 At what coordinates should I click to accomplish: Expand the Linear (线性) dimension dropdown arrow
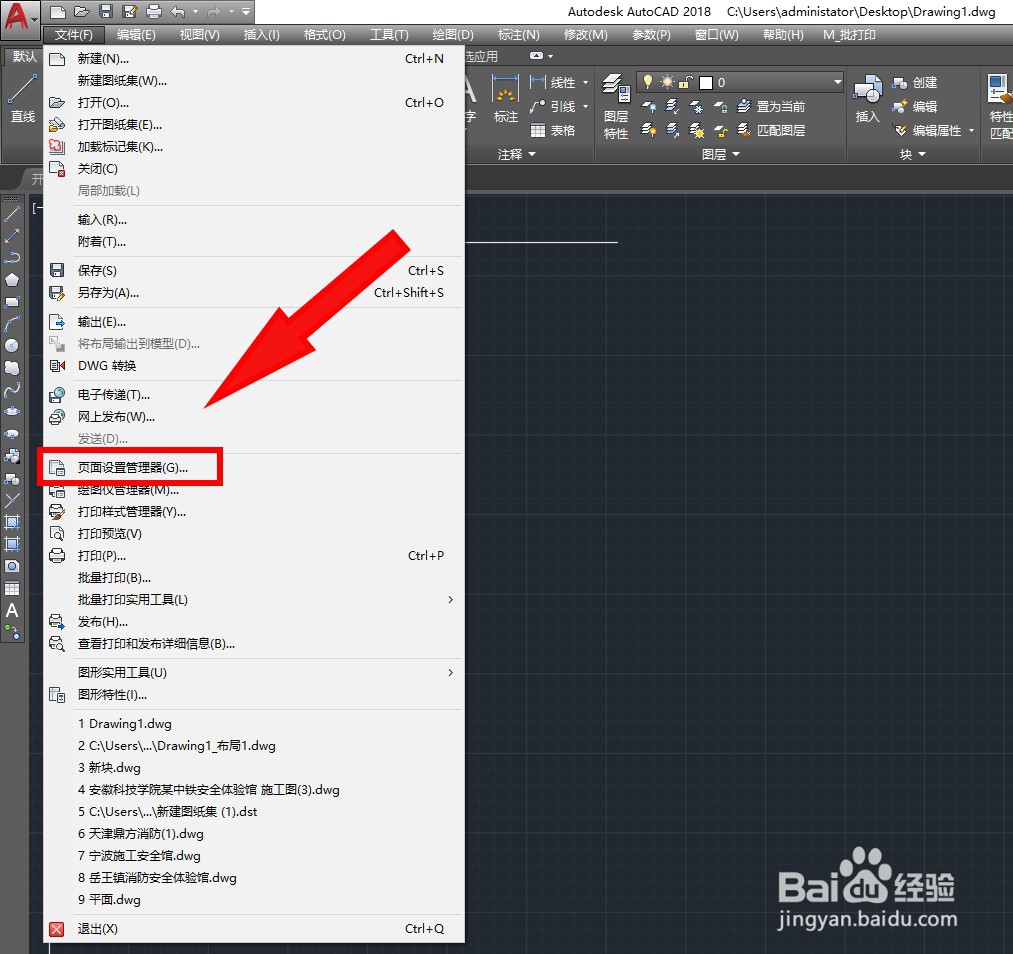pos(585,83)
